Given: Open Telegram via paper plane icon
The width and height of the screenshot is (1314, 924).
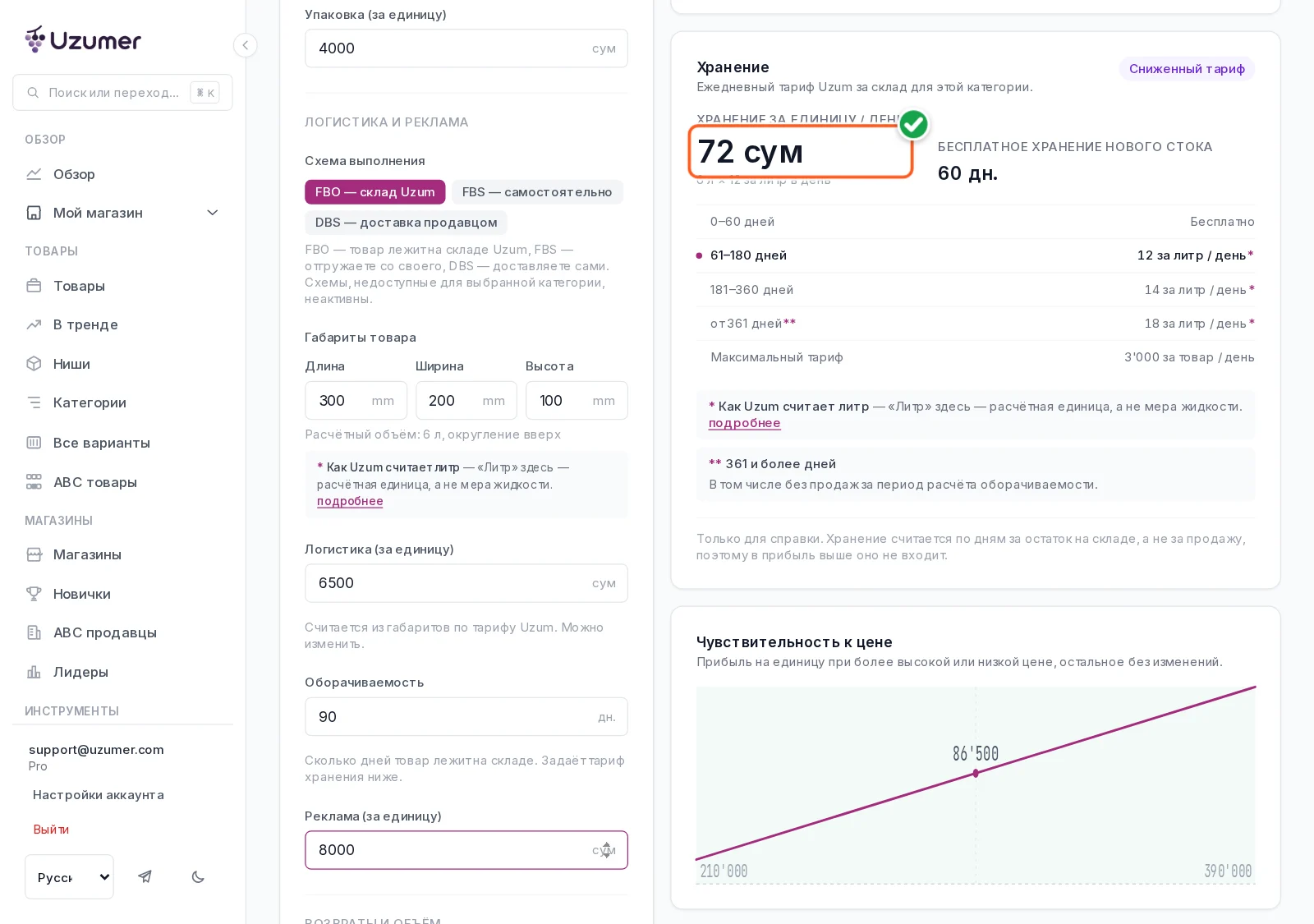Looking at the screenshot, I should click(x=145, y=876).
